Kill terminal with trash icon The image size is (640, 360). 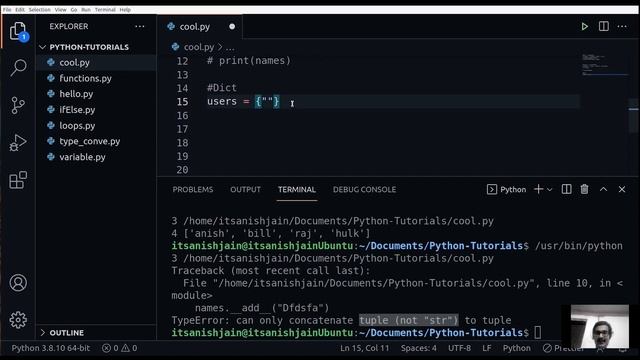click(584, 189)
